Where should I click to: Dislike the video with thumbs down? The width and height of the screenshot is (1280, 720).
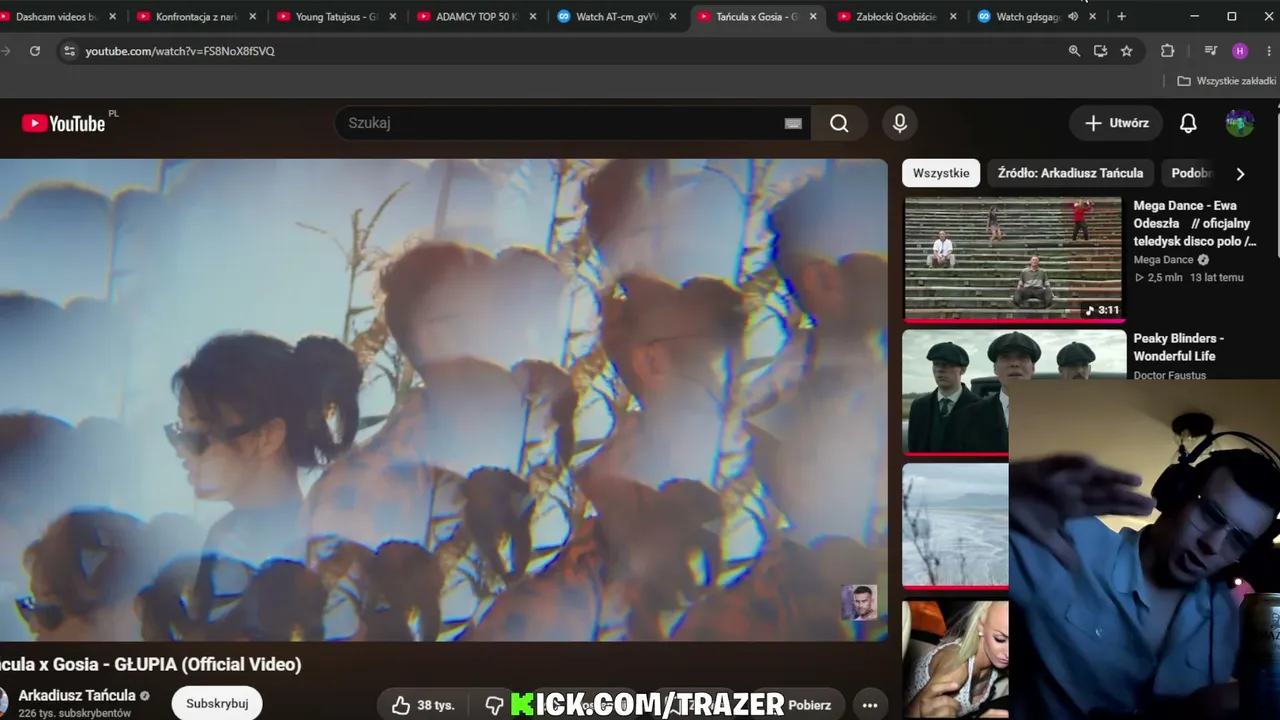pyautogui.click(x=494, y=705)
